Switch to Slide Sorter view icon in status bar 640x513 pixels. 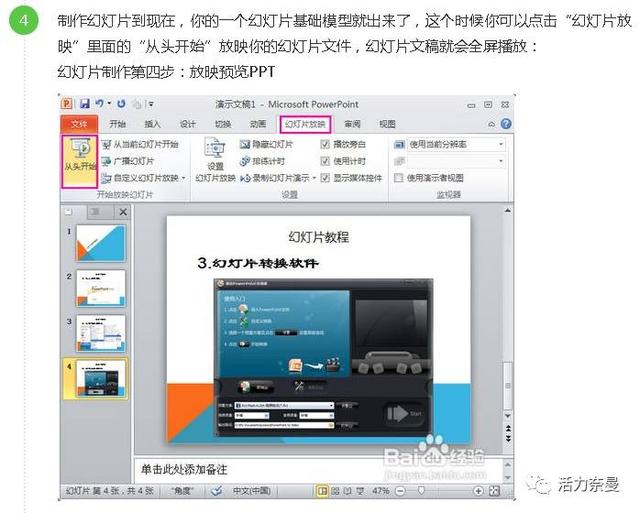tap(335, 491)
